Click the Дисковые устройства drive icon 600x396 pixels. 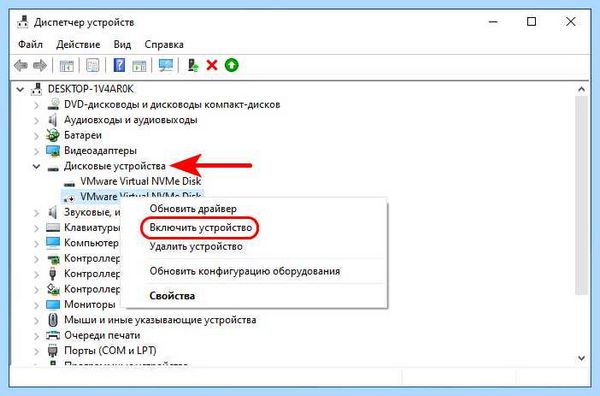53,168
